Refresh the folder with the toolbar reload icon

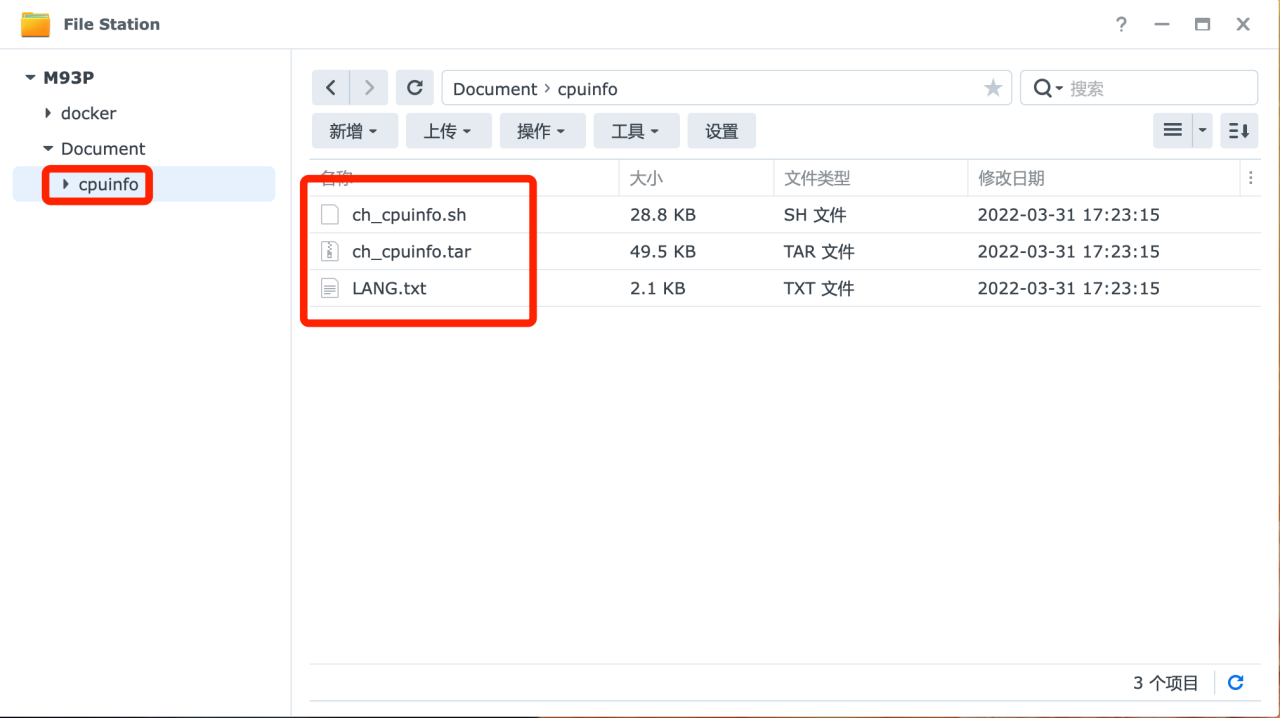[x=415, y=88]
